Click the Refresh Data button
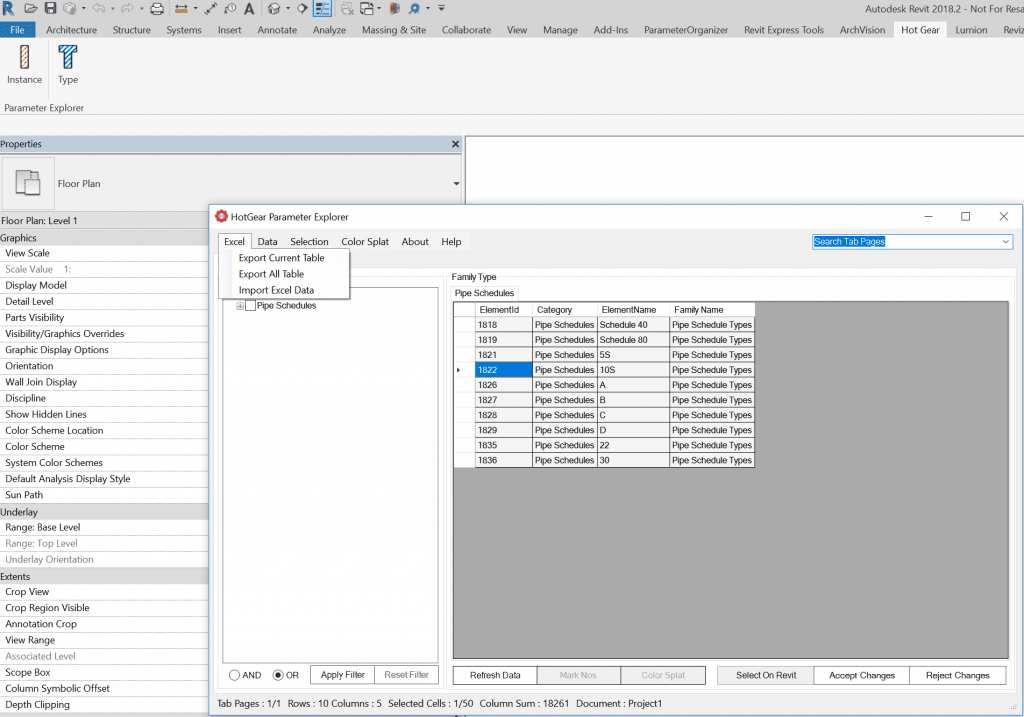Screen dimensions: 1024x717 [x=493, y=675]
